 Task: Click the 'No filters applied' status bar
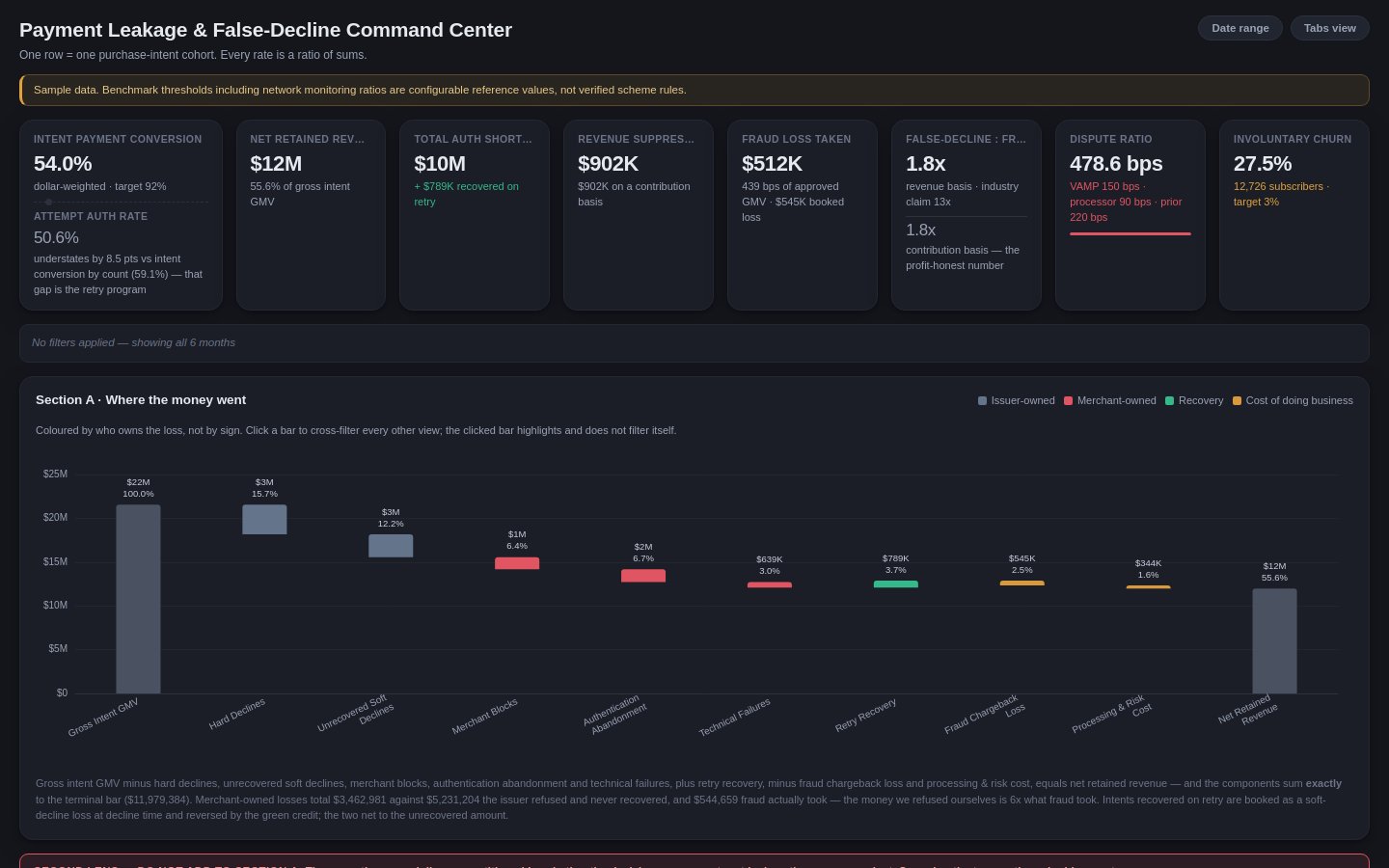[x=694, y=342]
